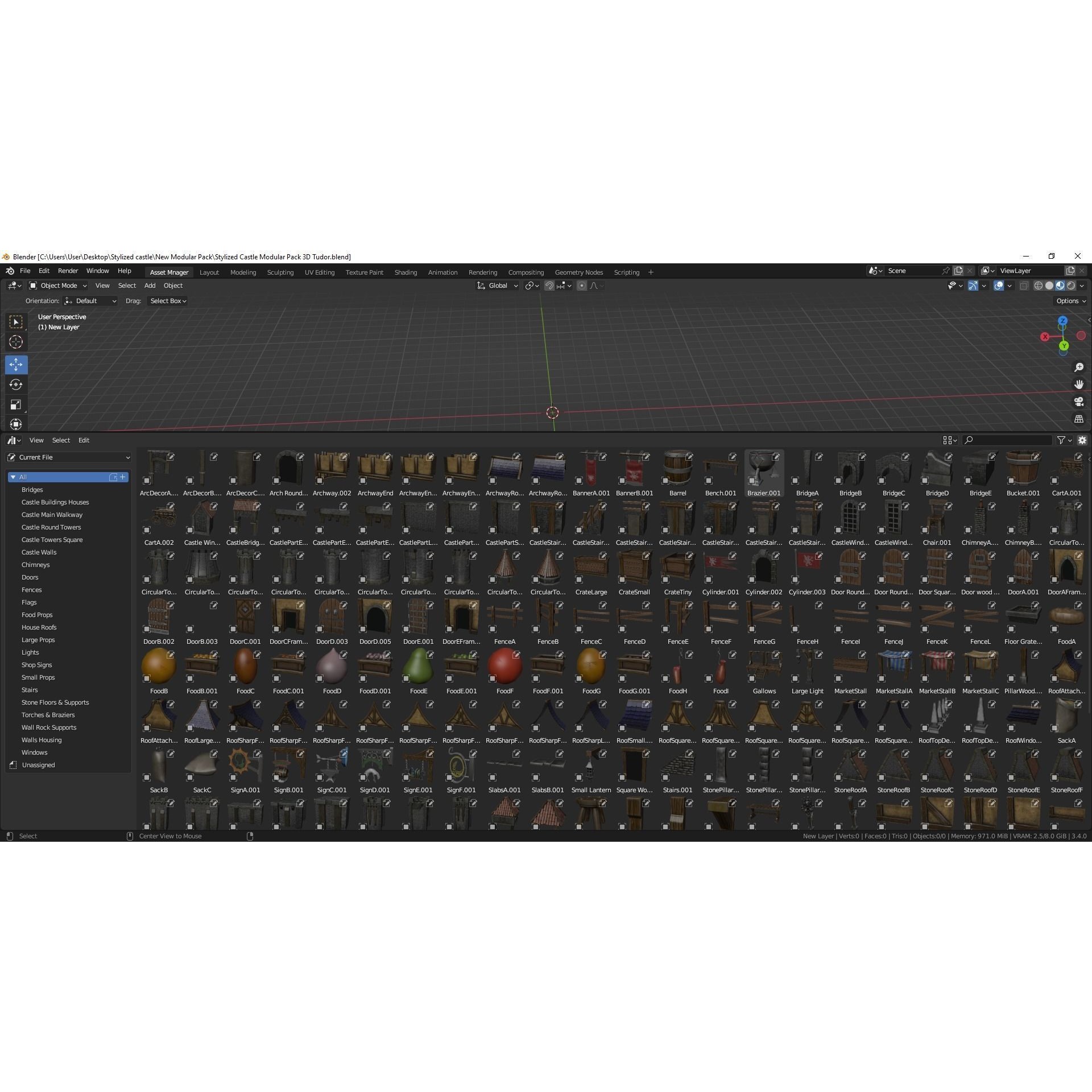Click the pan view hand icon
Screen dimensions: 1092x1092
(1078, 384)
